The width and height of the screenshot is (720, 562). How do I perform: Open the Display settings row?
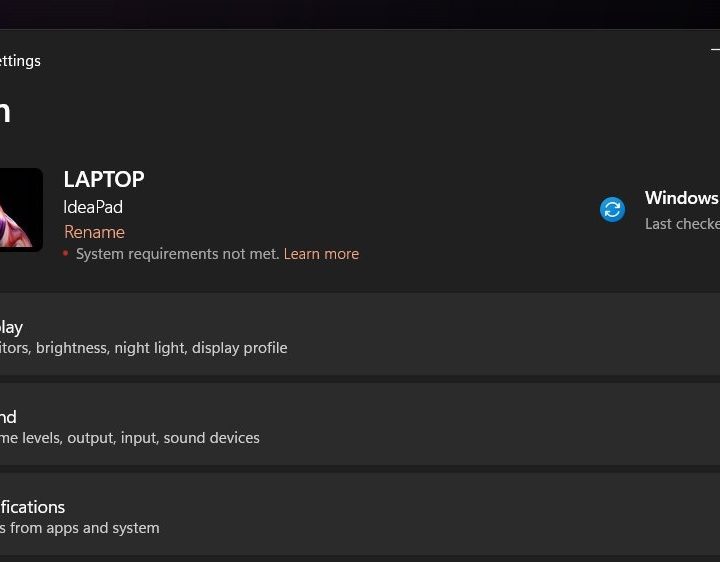coord(360,334)
